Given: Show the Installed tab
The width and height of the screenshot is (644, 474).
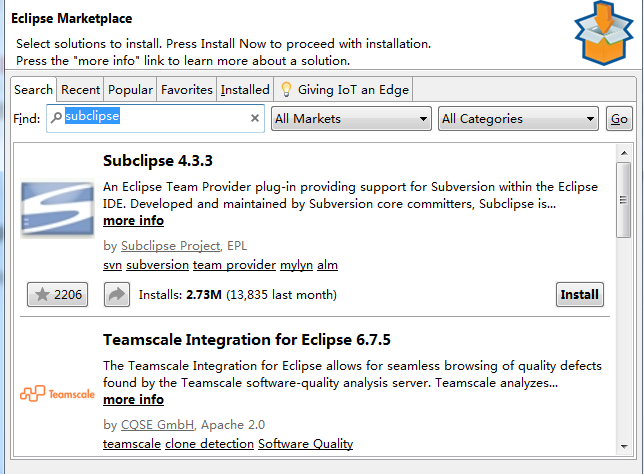Looking at the screenshot, I should pyautogui.click(x=245, y=90).
